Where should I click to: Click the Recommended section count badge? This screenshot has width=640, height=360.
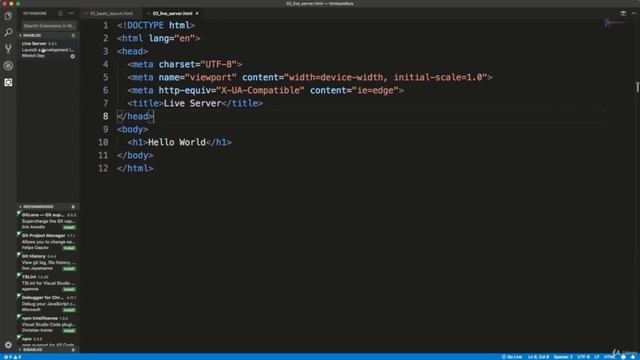[x=73, y=207]
